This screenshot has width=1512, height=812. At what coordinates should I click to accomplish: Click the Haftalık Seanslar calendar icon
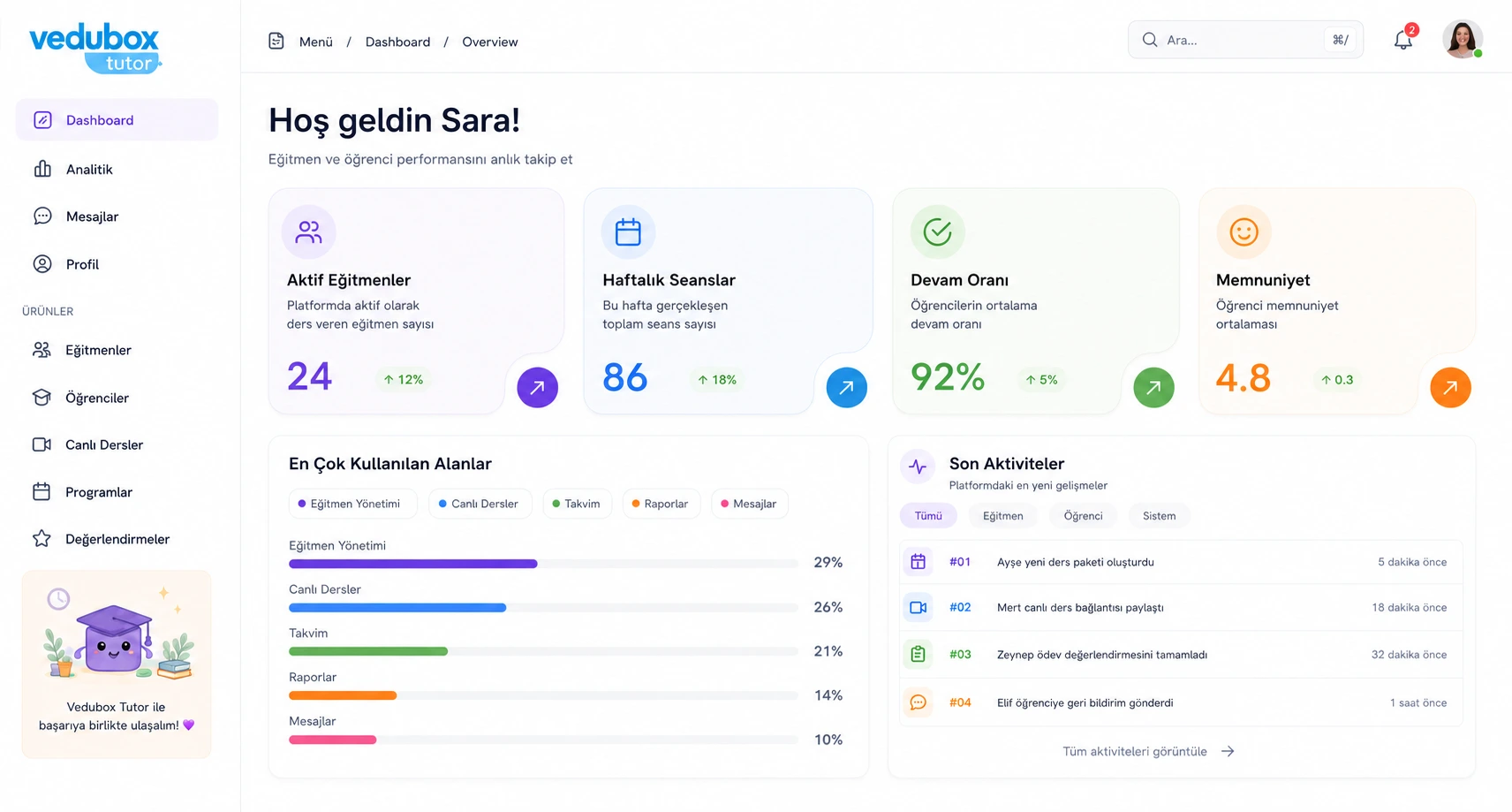[x=628, y=232]
